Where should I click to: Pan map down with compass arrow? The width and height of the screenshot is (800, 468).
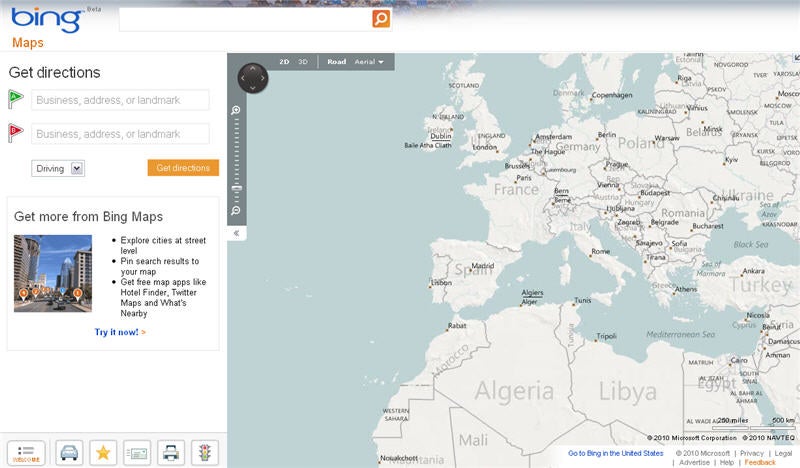(x=253, y=88)
